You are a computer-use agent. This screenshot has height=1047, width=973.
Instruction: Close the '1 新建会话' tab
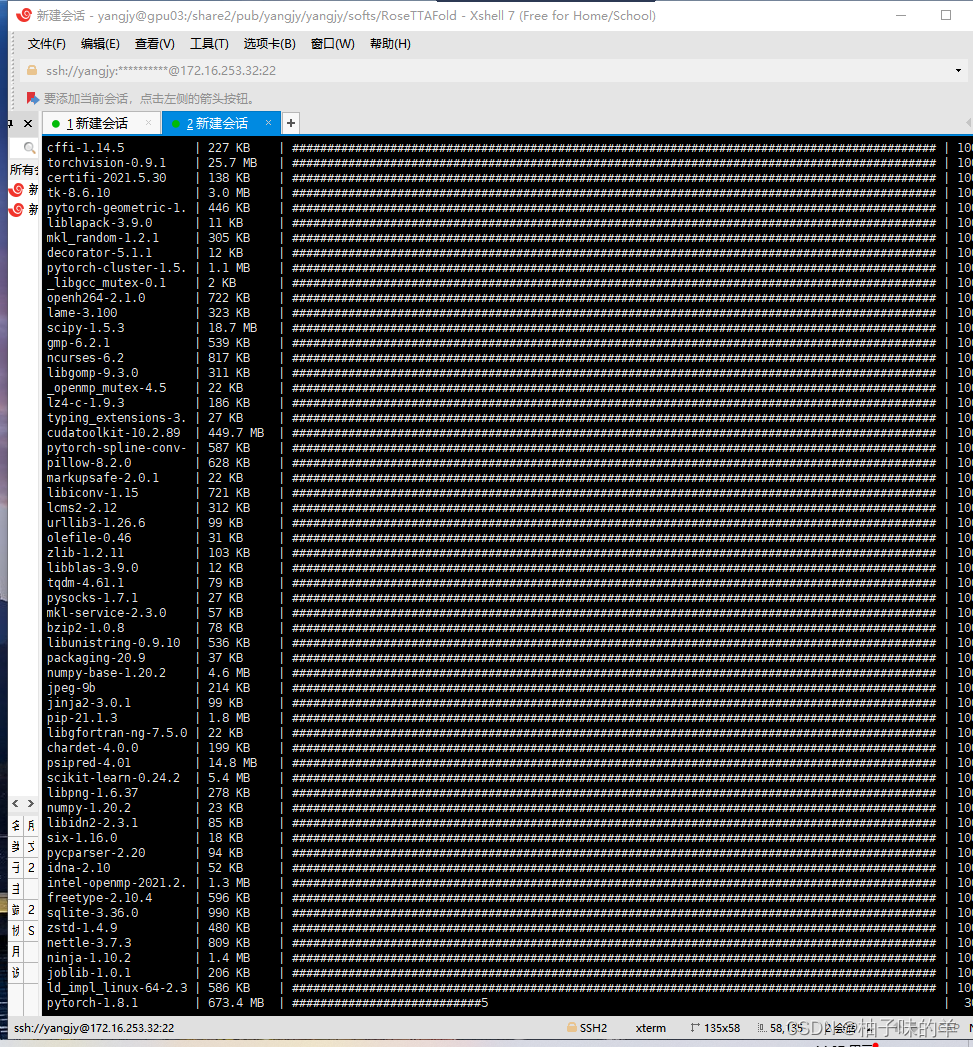pyautogui.click(x=148, y=123)
